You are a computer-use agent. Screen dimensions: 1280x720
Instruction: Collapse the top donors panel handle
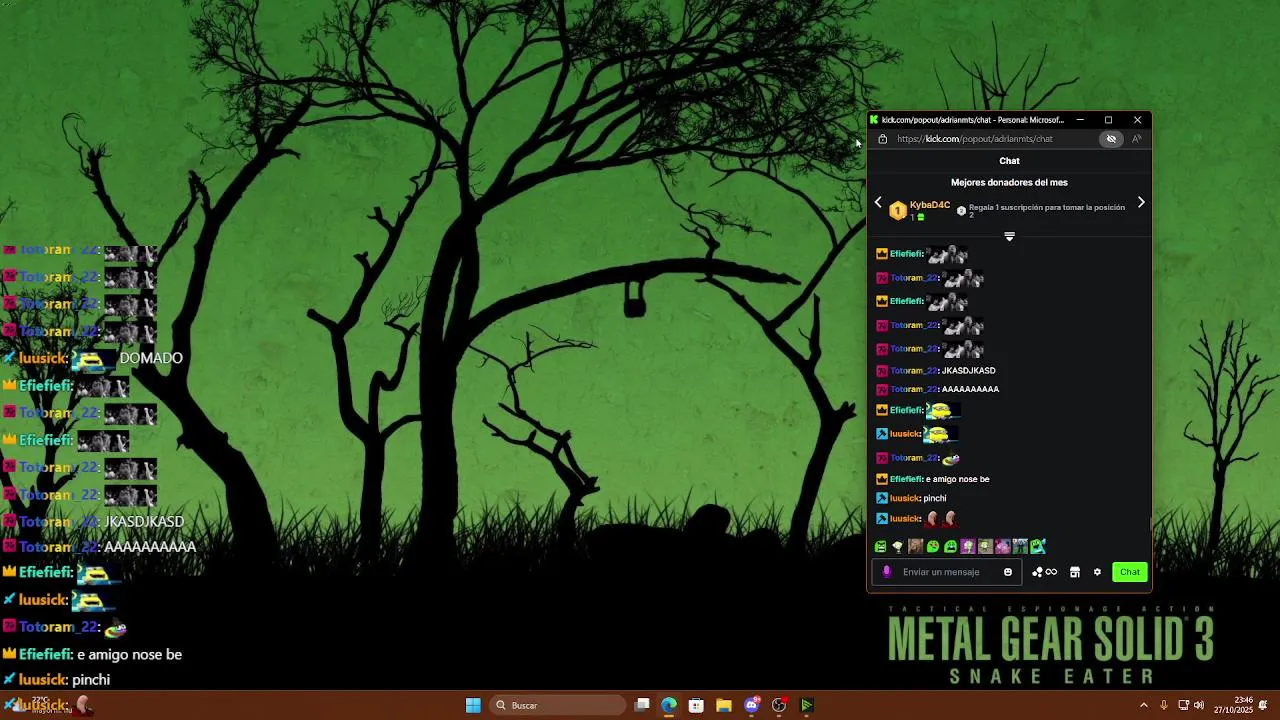pos(1009,237)
